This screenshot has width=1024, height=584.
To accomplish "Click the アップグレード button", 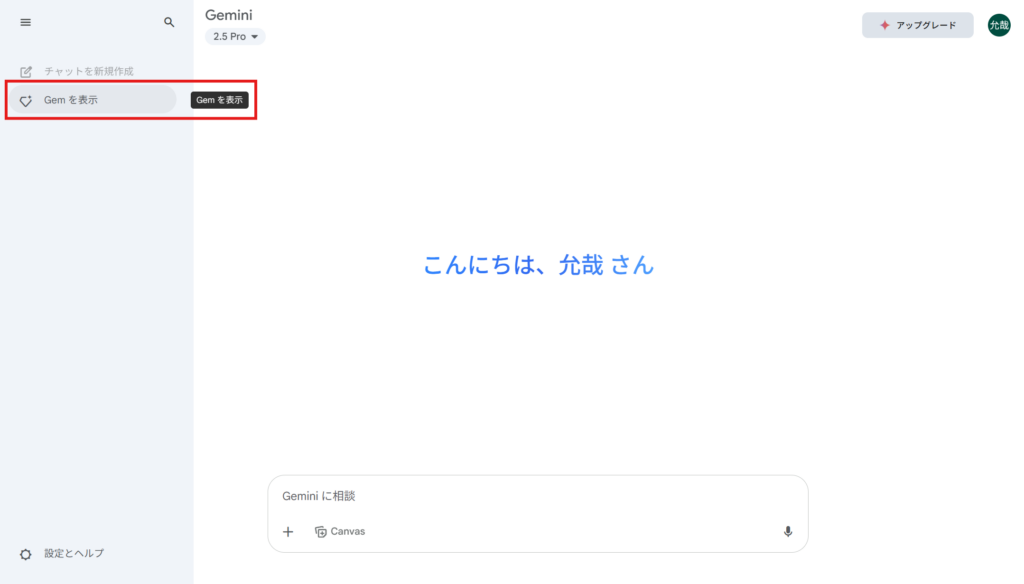I will coord(918,25).
